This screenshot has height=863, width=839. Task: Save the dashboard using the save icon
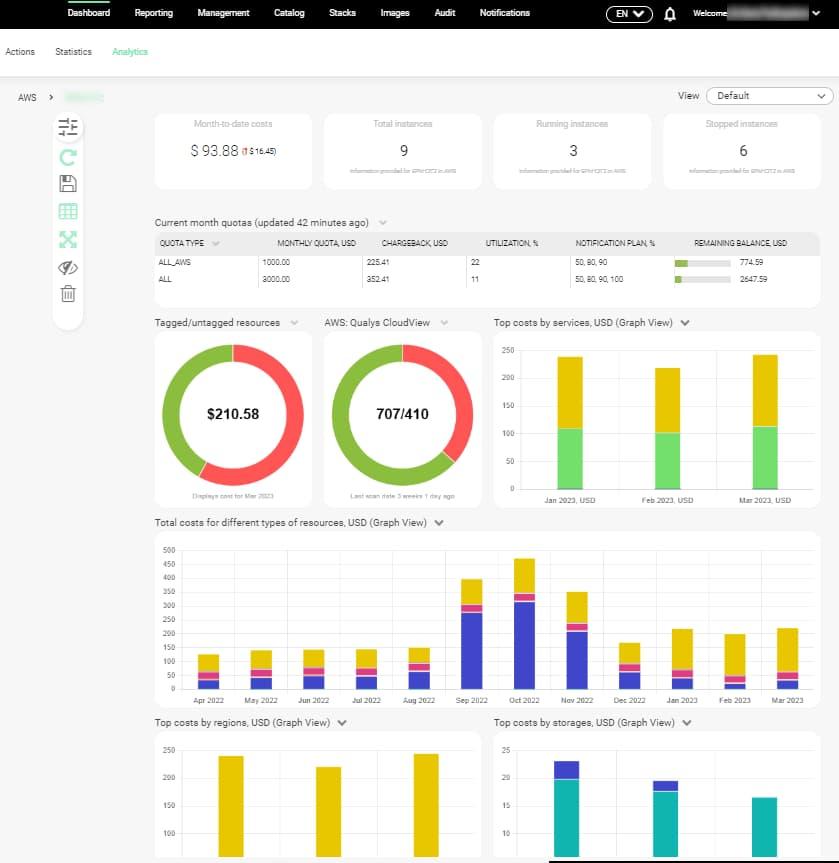pyautogui.click(x=67, y=183)
